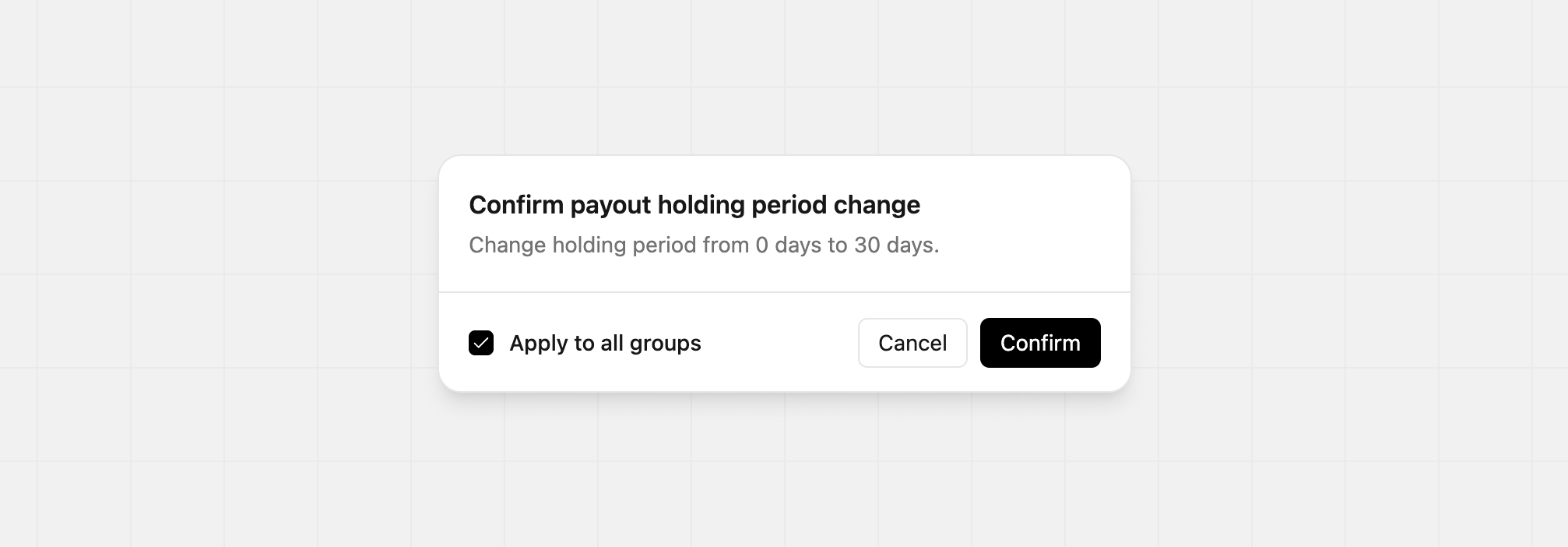Confirm the payout holding period change

[x=1039, y=343]
